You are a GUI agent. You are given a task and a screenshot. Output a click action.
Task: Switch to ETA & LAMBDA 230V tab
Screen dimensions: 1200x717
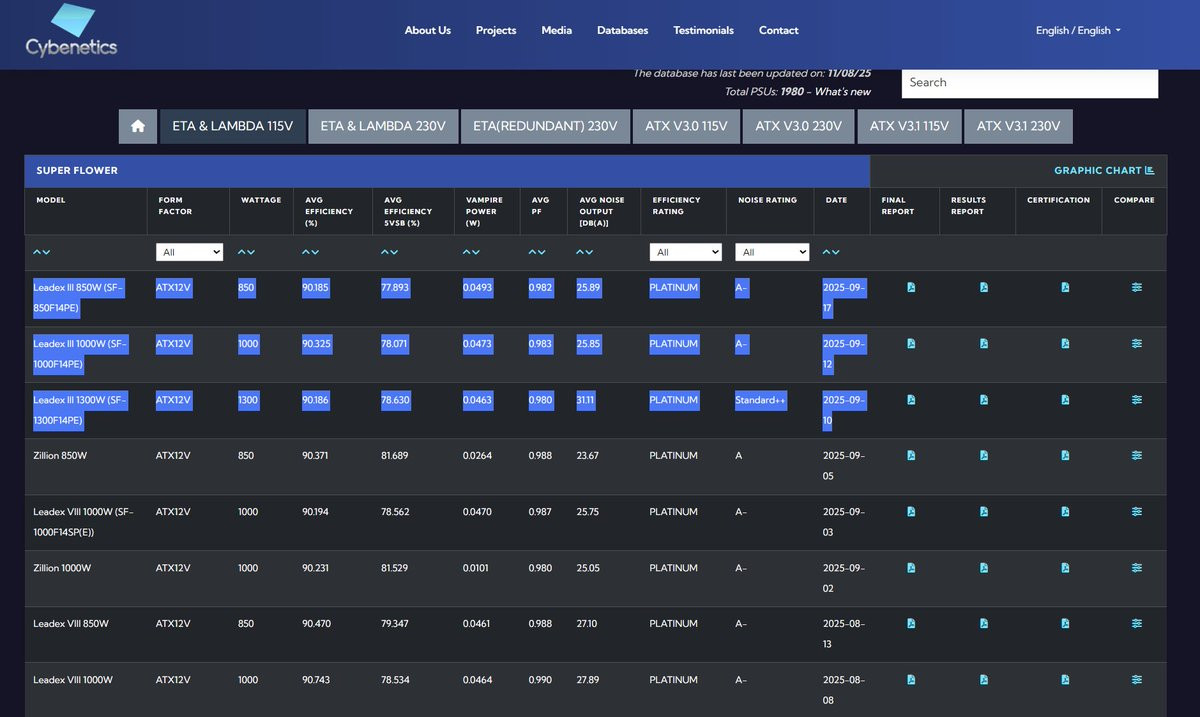point(384,127)
